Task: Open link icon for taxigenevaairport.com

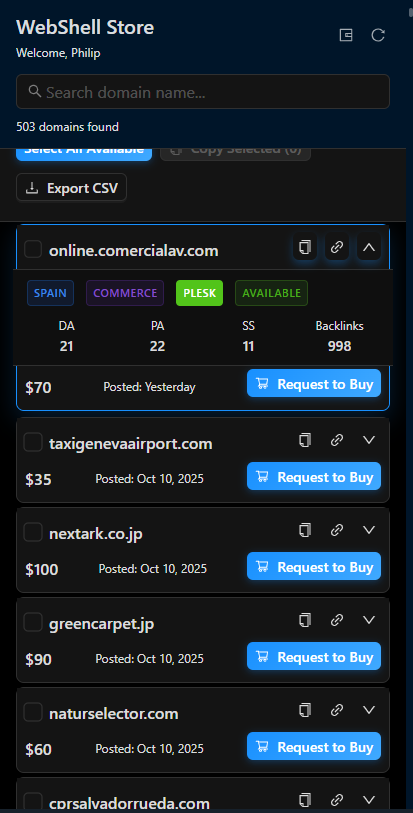Action: (337, 440)
